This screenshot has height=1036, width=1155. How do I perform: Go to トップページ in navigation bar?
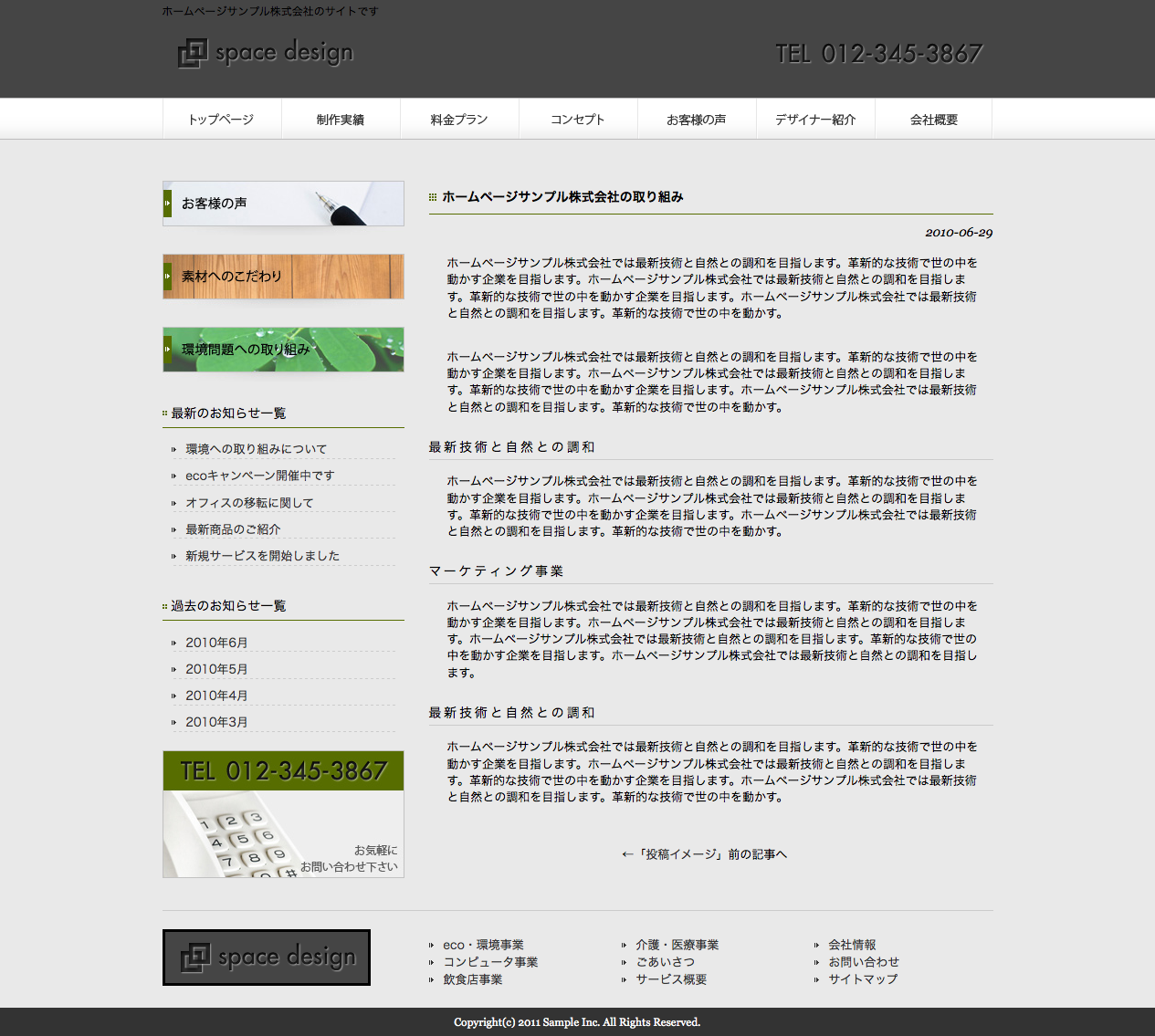tap(221, 120)
